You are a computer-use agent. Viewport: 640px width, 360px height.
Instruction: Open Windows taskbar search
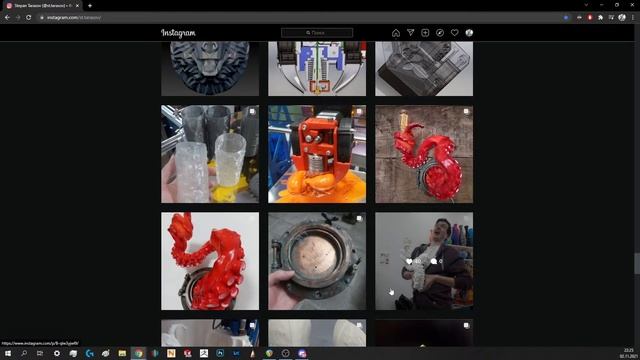tap(24, 353)
